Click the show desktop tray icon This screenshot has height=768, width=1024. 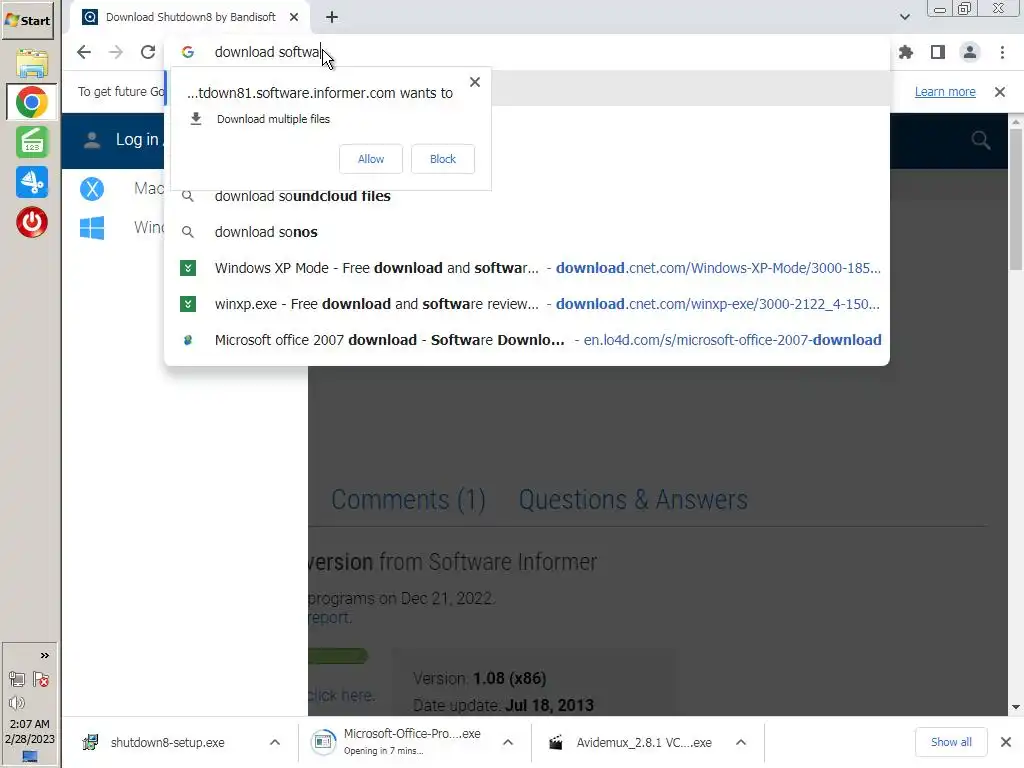click(30, 756)
